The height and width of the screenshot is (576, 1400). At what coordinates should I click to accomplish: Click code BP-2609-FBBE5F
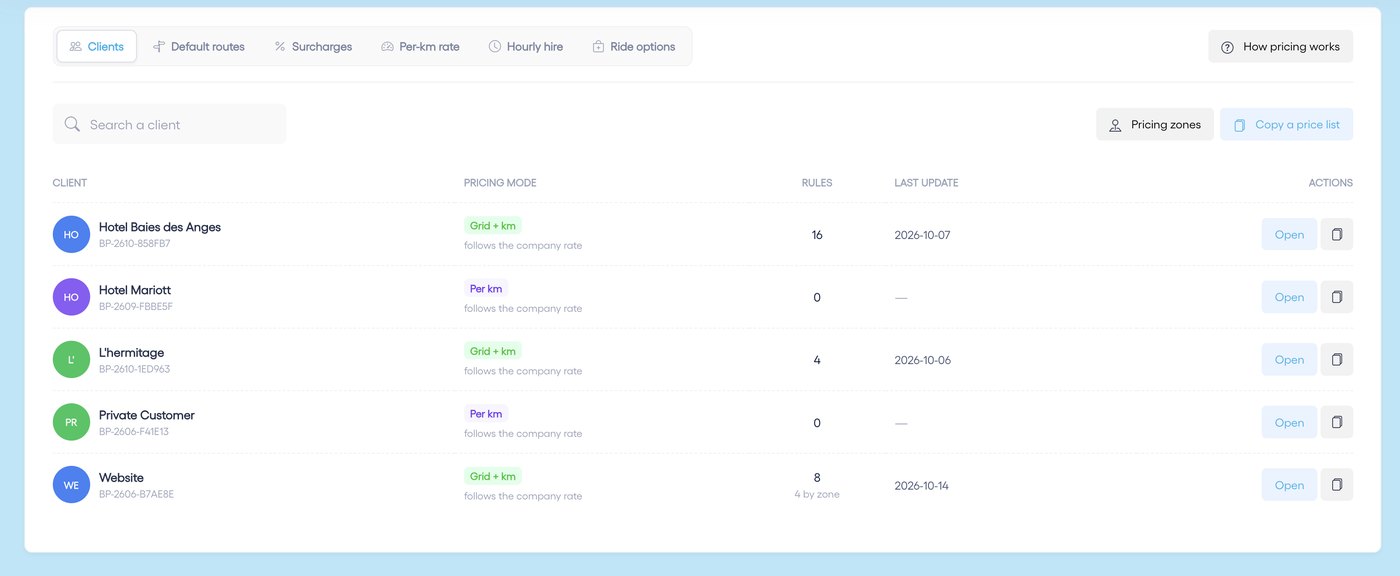pyautogui.click(x=136, y=306)
